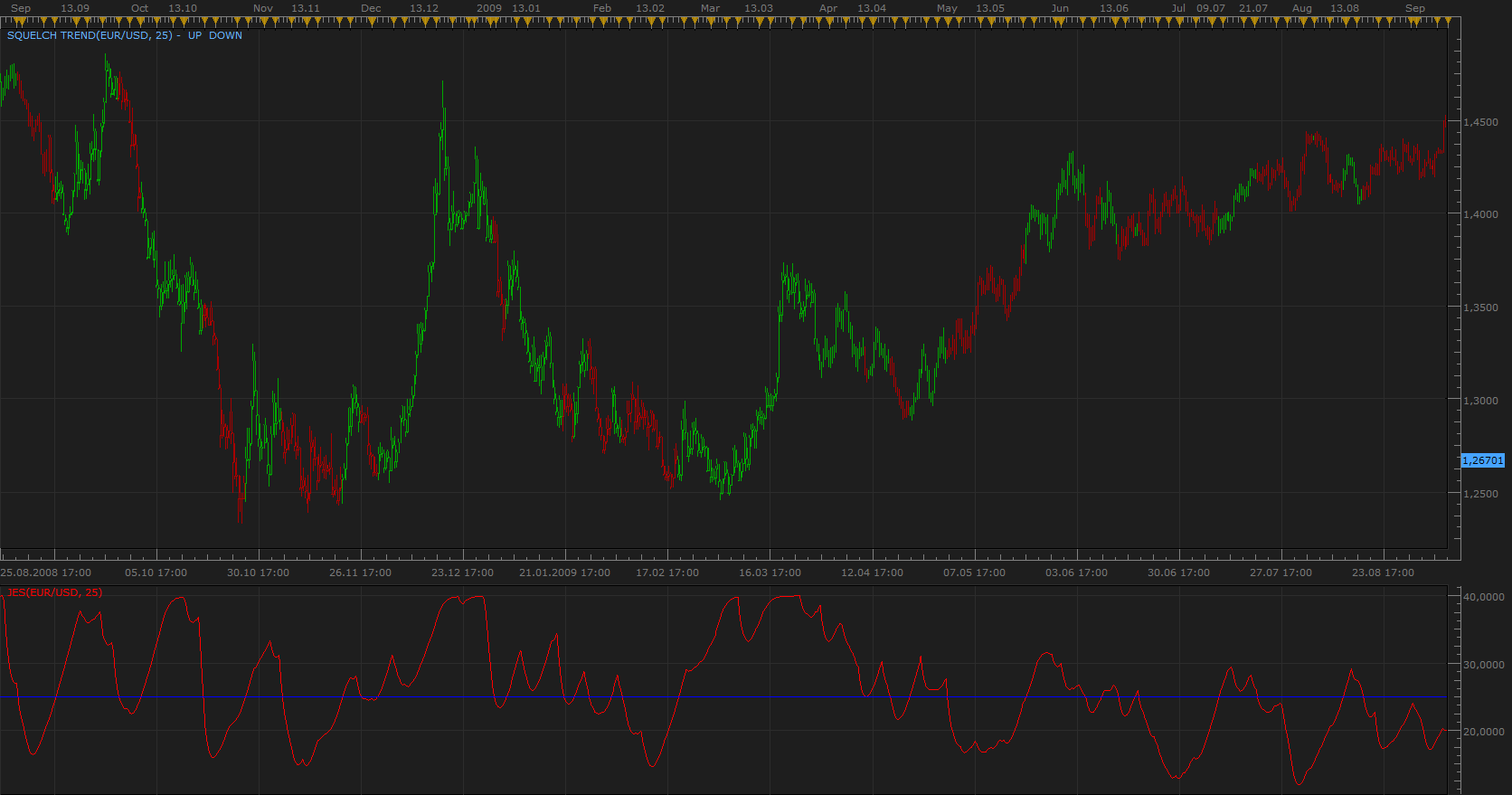
Task: Click the 13.11 date in top ruler
Action: pyautogui.click(x=306, y=8)
